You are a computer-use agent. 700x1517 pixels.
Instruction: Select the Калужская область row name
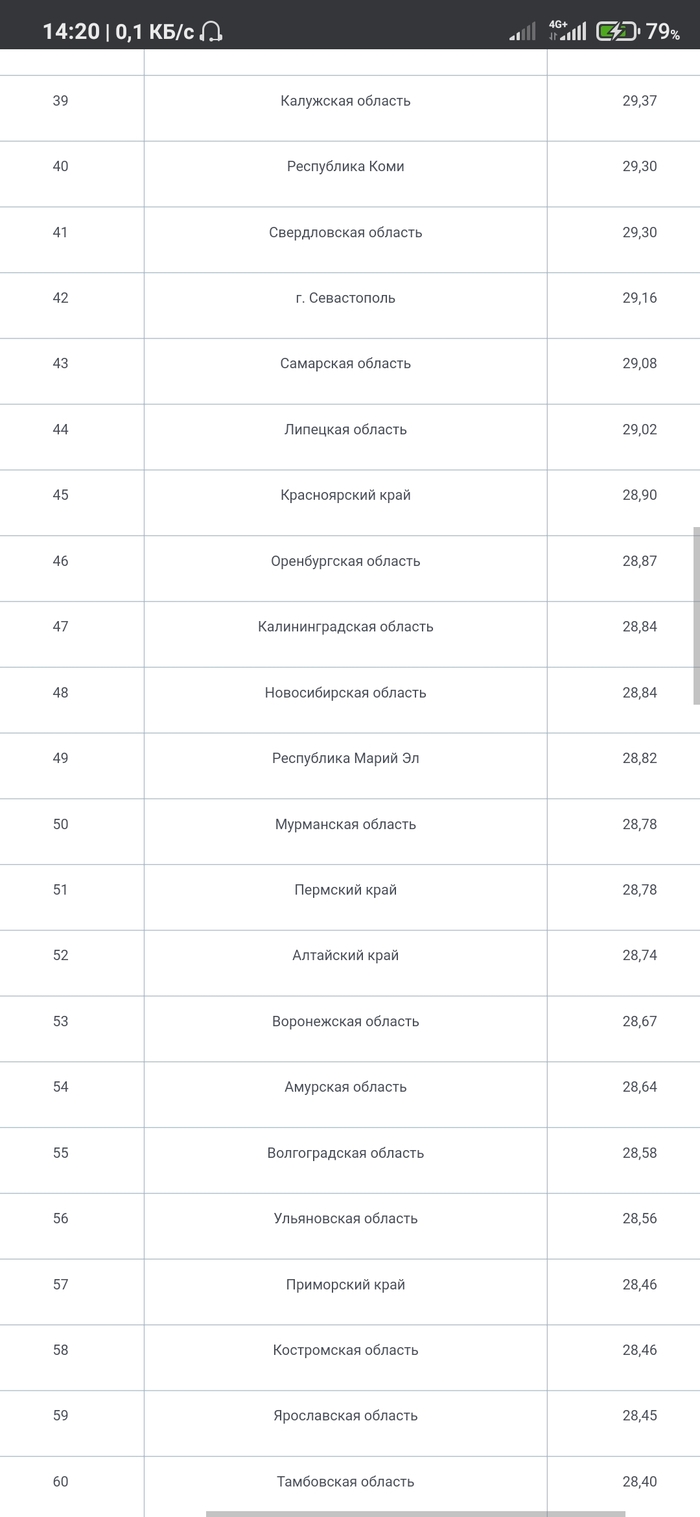(345, 101)
